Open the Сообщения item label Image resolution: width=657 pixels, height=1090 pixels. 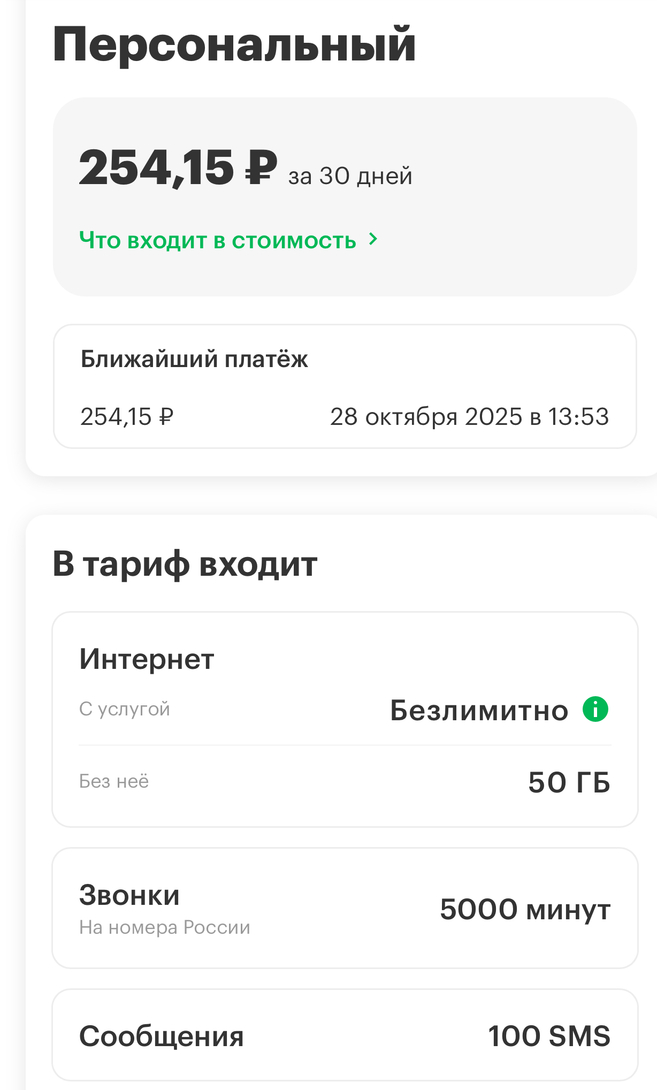(161, 1035)
